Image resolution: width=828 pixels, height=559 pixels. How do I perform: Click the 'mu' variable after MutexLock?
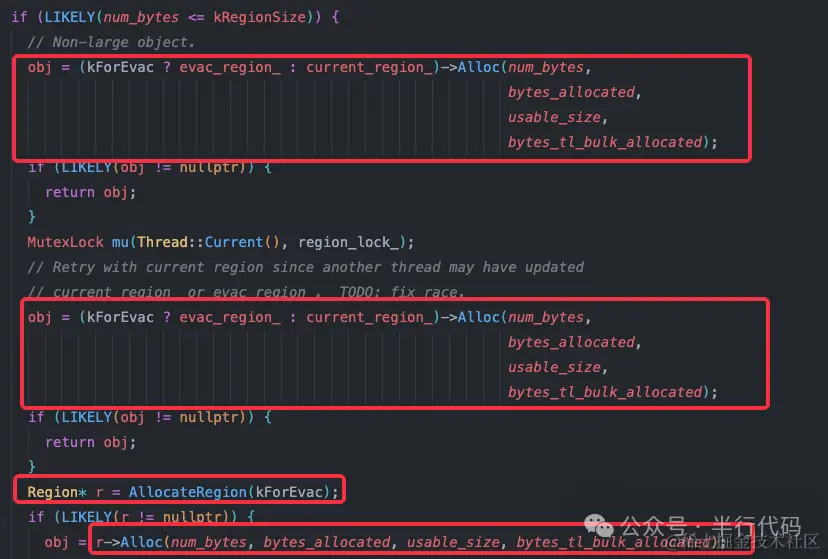pyautogui.click(x=120, y=242)
